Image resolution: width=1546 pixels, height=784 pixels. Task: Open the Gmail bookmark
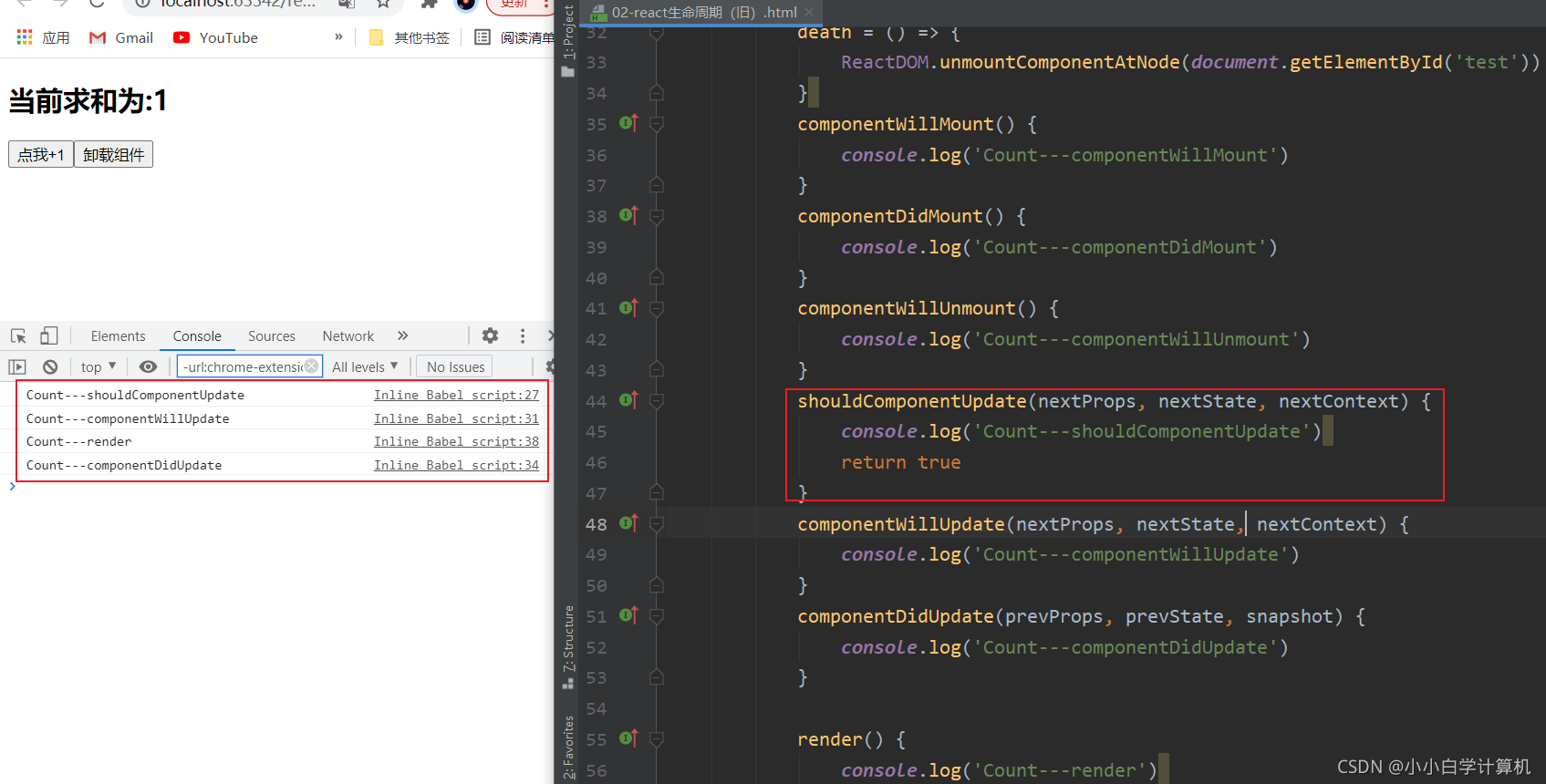[x=121, y=37]
